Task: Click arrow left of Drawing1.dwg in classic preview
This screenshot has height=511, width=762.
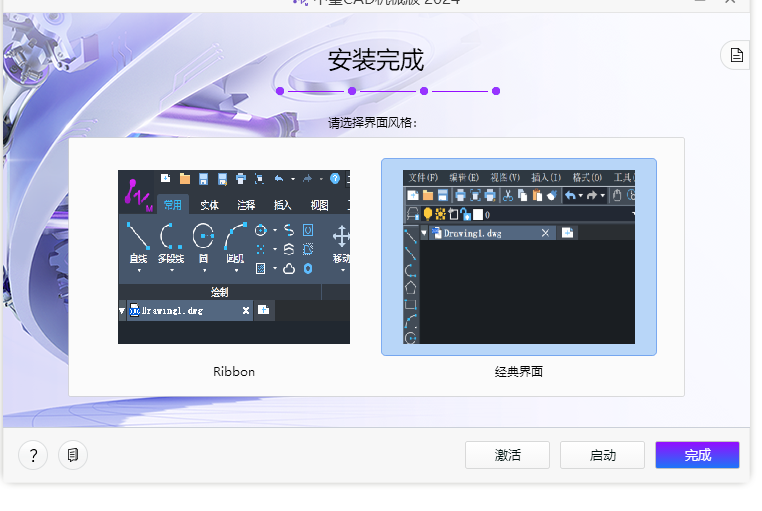Action: [x=424, y=233]
